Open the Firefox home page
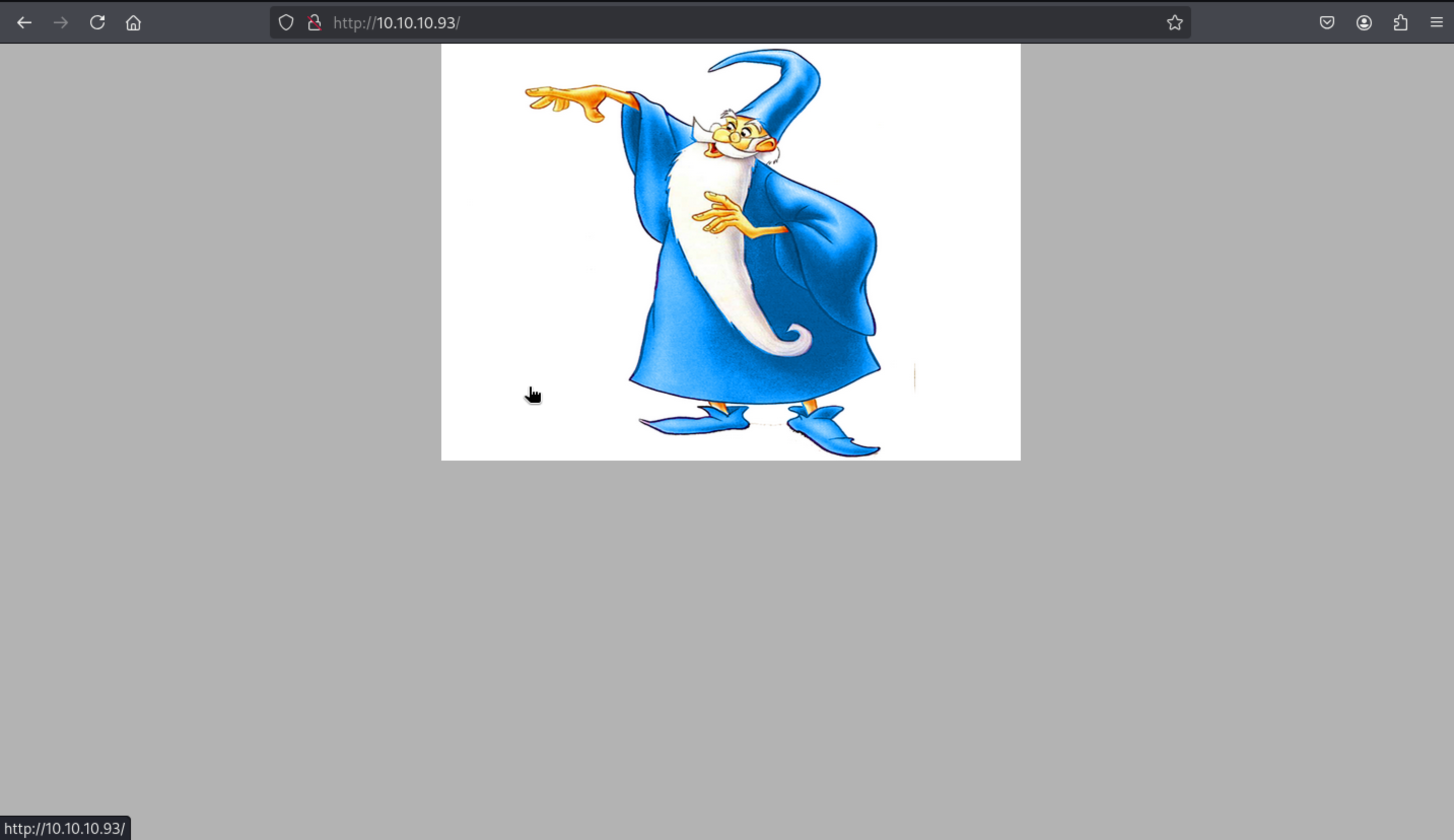1454x840 pixels. coord(133,23)
